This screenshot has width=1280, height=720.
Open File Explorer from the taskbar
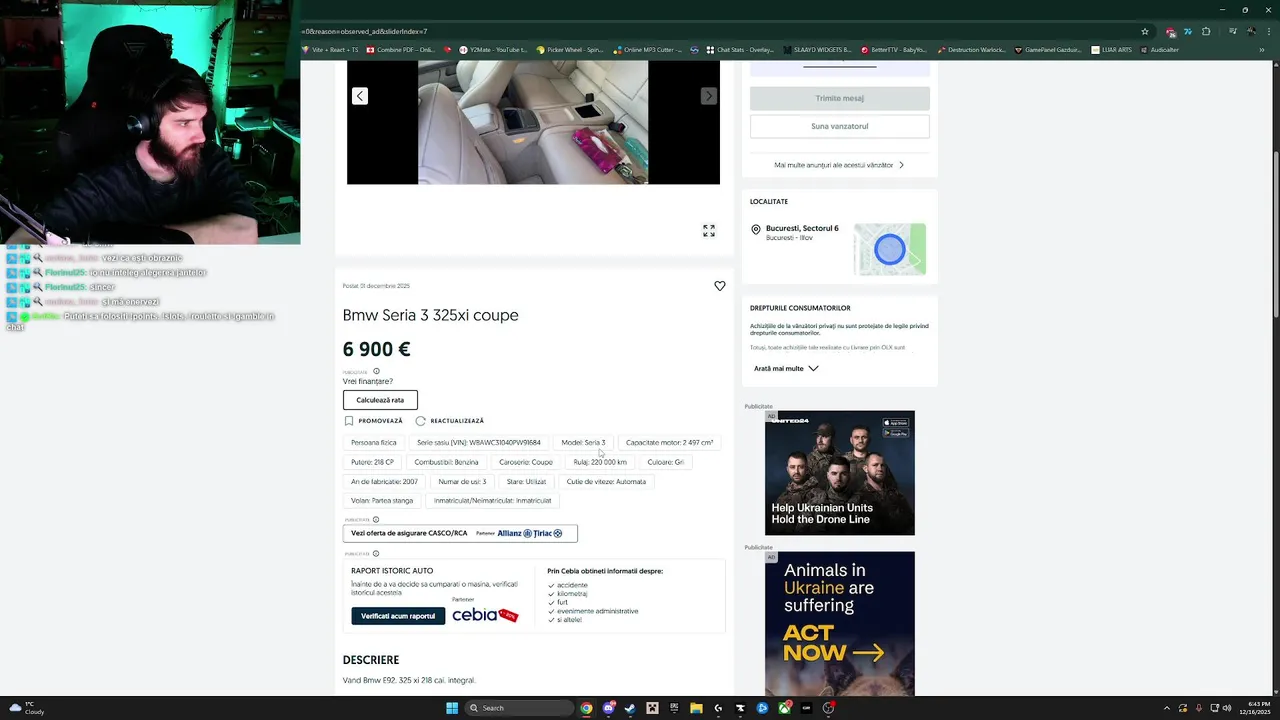tap(696, 708)
